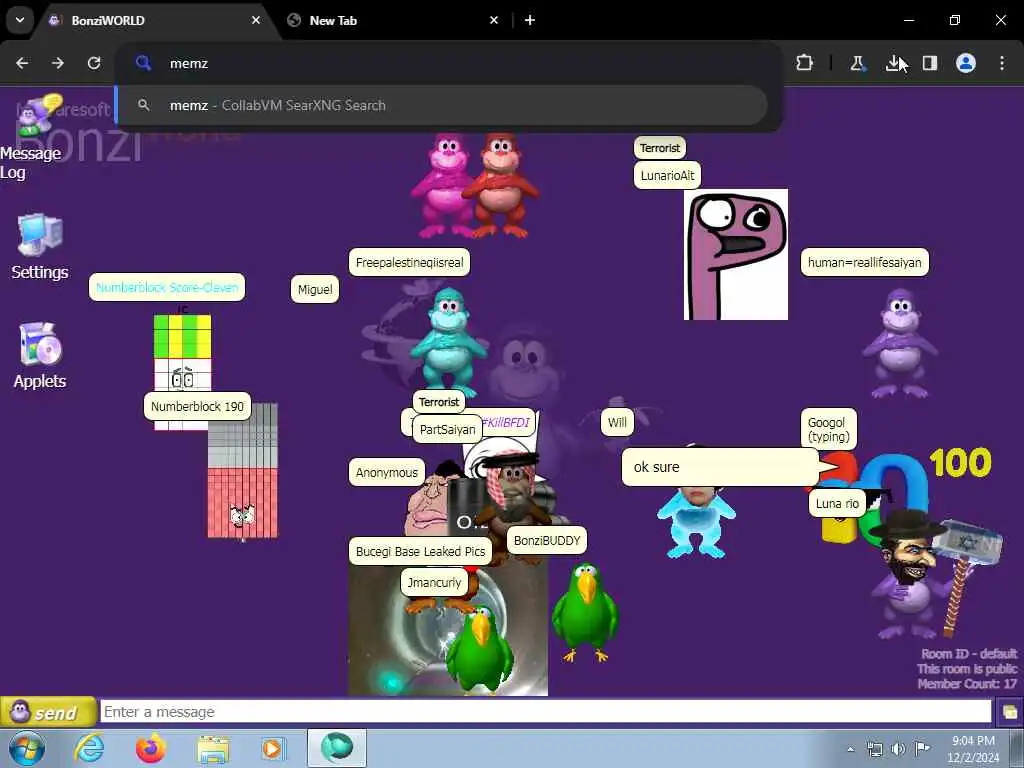Viewport: 1024px width, 768px height.
Task: Click the ok sure speech bubble
Action: click(x=720, y=467)
